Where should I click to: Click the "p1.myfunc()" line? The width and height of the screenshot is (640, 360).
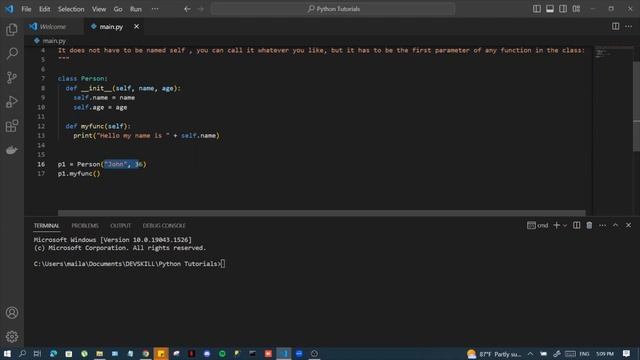click(79, 173)
